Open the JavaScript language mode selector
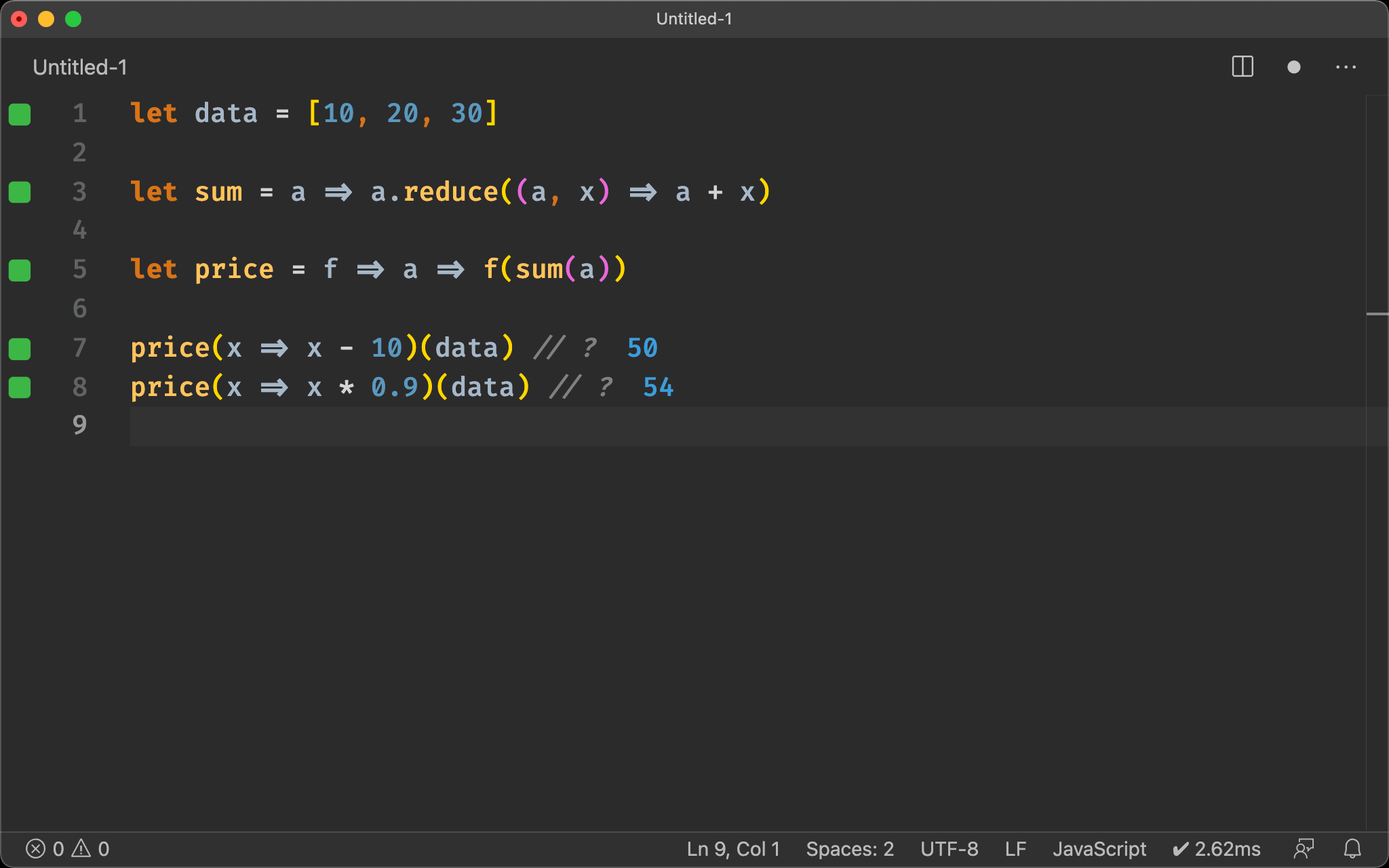1389x868 pixels. (x=1099, y=848)
